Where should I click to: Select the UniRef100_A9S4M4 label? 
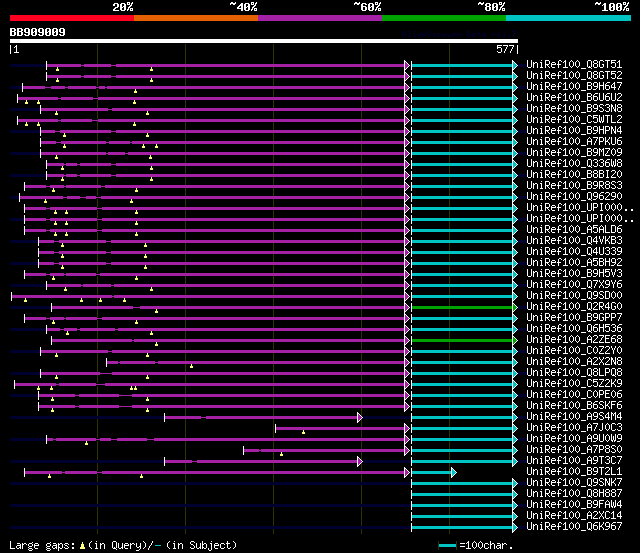coord(574,417)
